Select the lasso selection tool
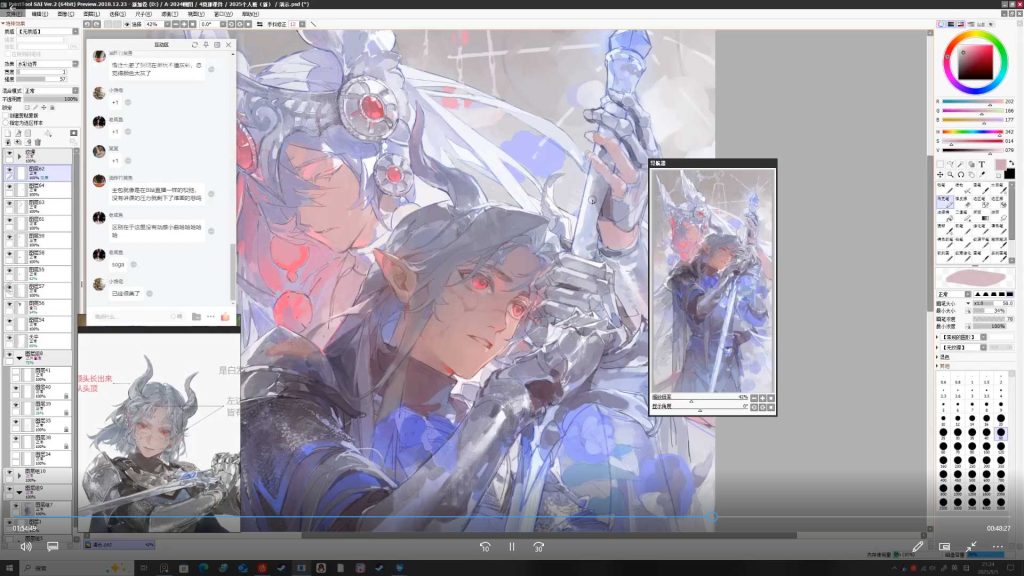The width and height of the screenshot is (1024, 576). tap(952, 164)
